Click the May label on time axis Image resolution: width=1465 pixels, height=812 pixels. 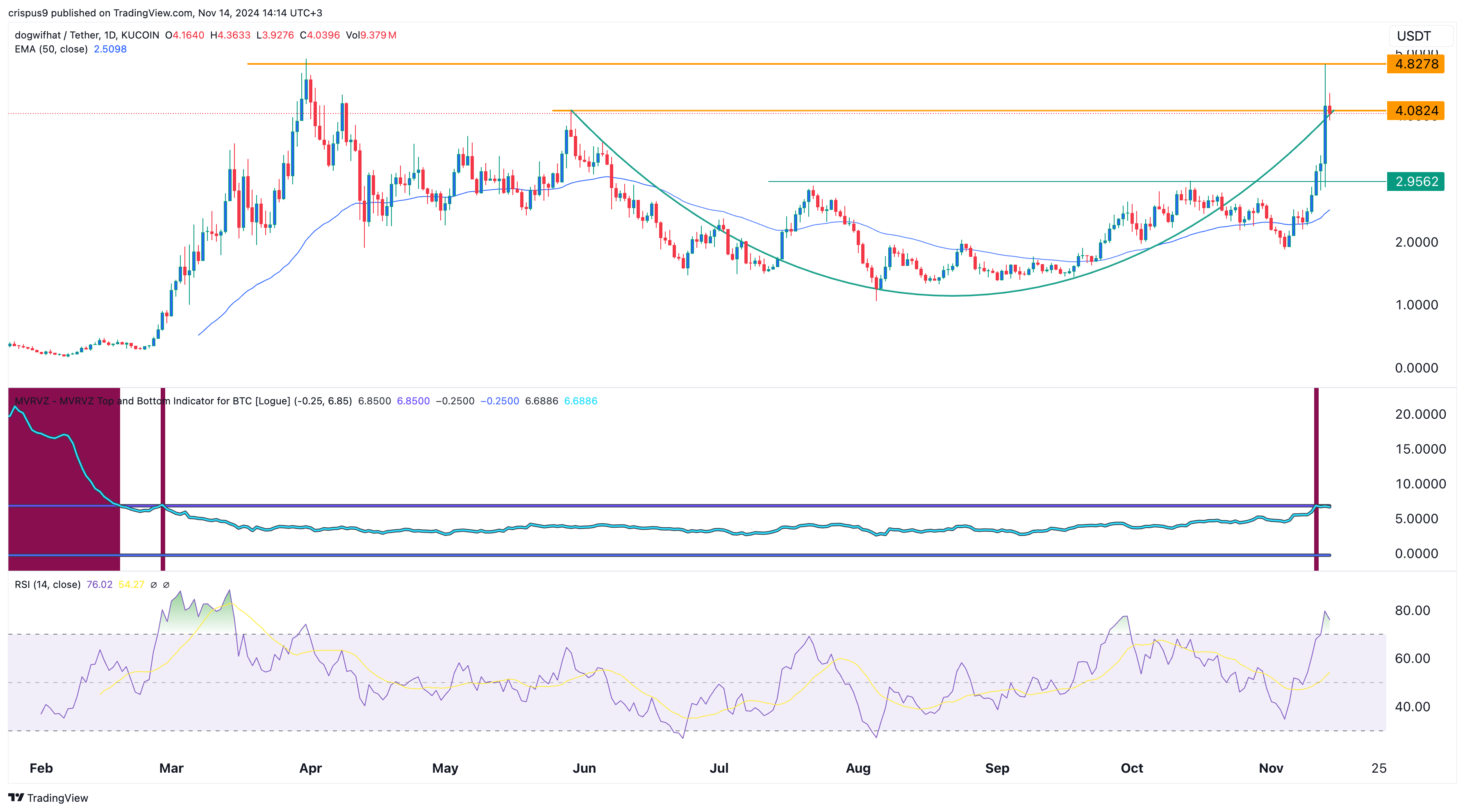(x=445, y=768)
